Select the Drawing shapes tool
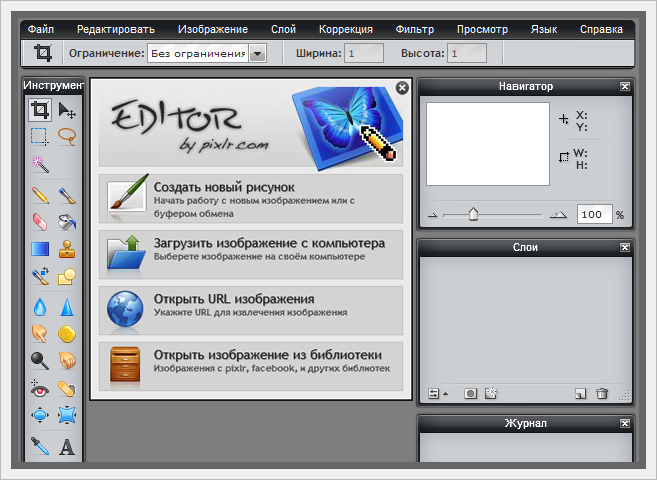 (x=67, y=276)
